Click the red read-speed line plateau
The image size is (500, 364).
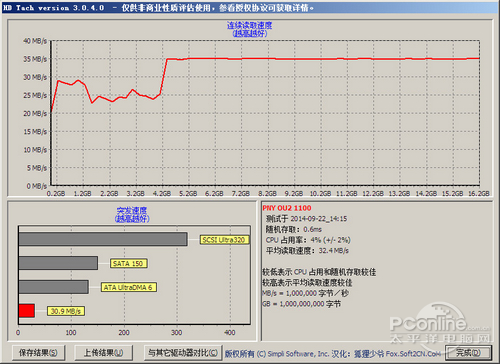[x=323, y=59]
